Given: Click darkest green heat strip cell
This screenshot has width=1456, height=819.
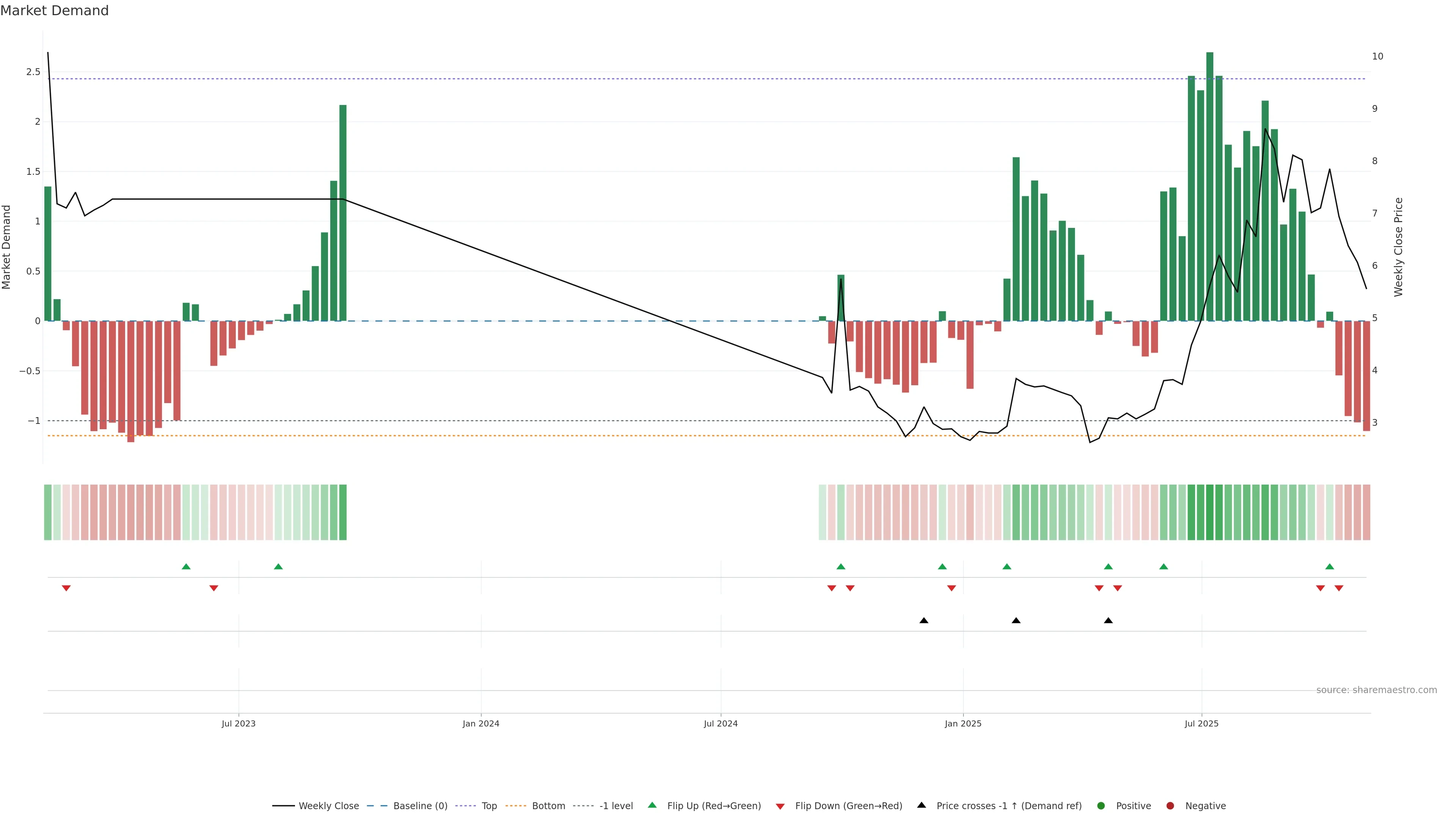Looking at the screenshot, I should click(1210, 512).
